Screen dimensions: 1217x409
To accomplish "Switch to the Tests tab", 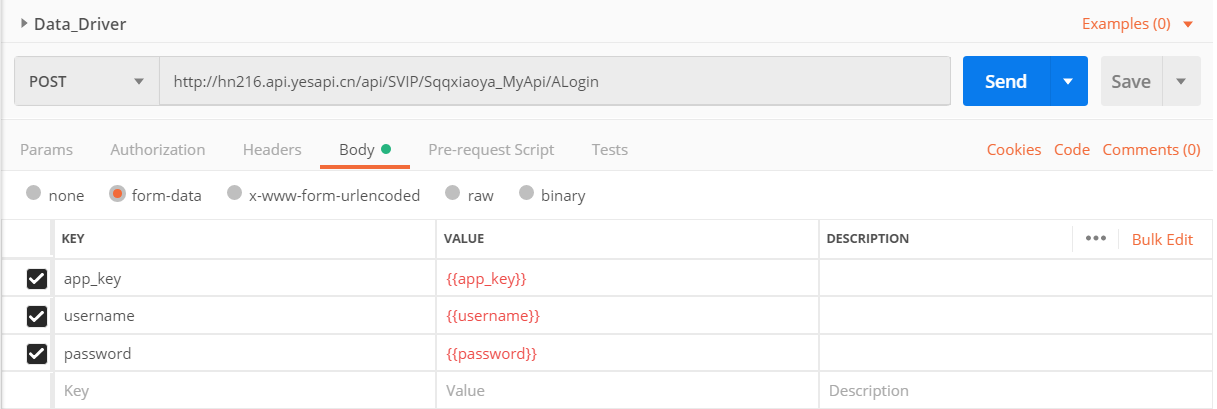I will [610, 150].
